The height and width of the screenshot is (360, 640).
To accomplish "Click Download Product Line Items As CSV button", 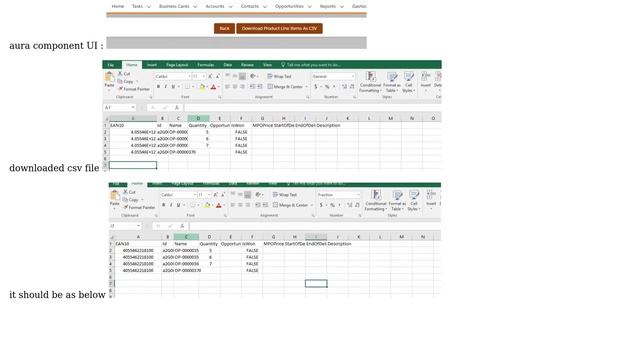I will 279,28.
